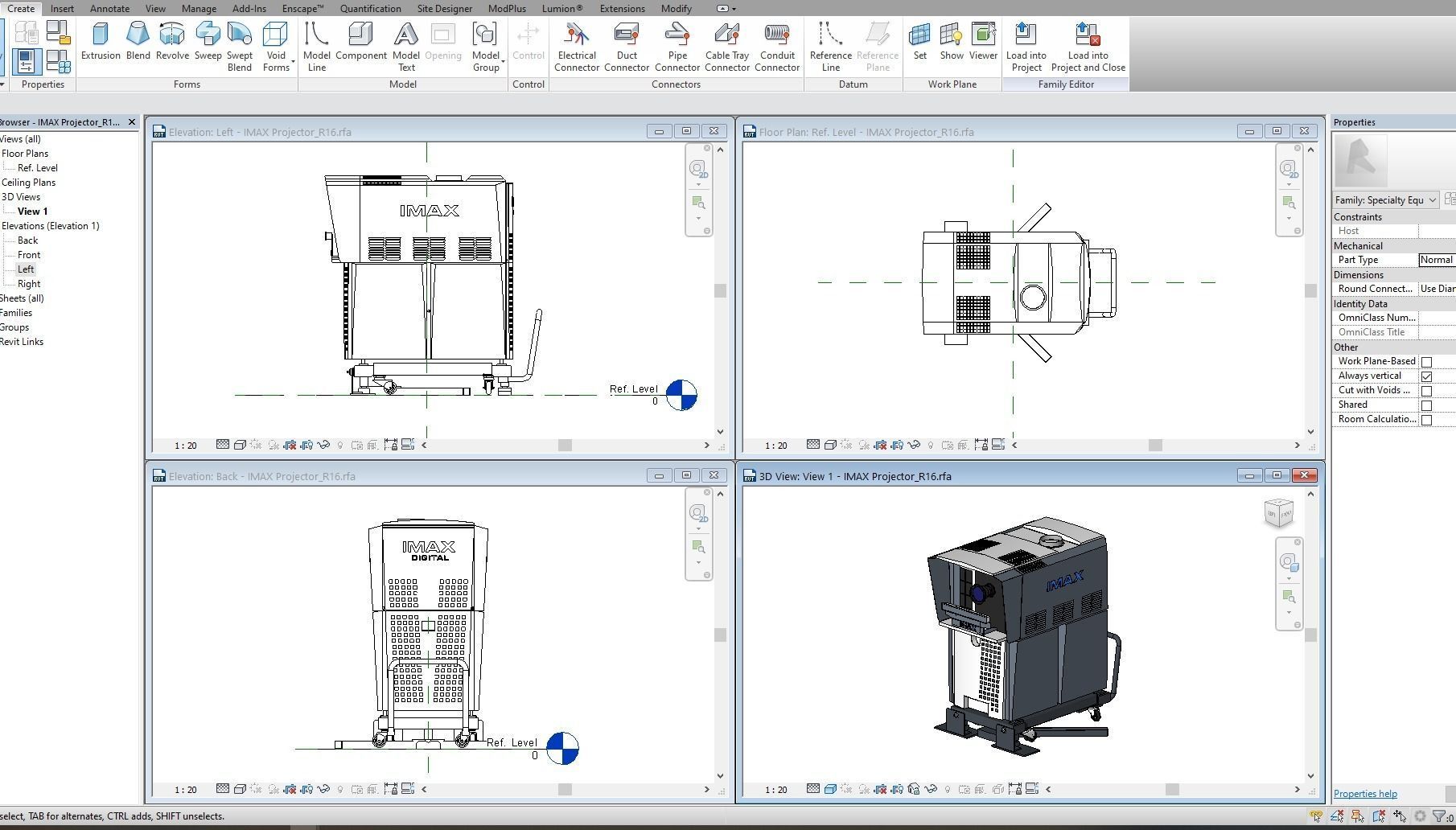Screen dimensions: 1456x830
Task: Open the Add-Ins ribbon tab
Action: [x=249, y=9]
